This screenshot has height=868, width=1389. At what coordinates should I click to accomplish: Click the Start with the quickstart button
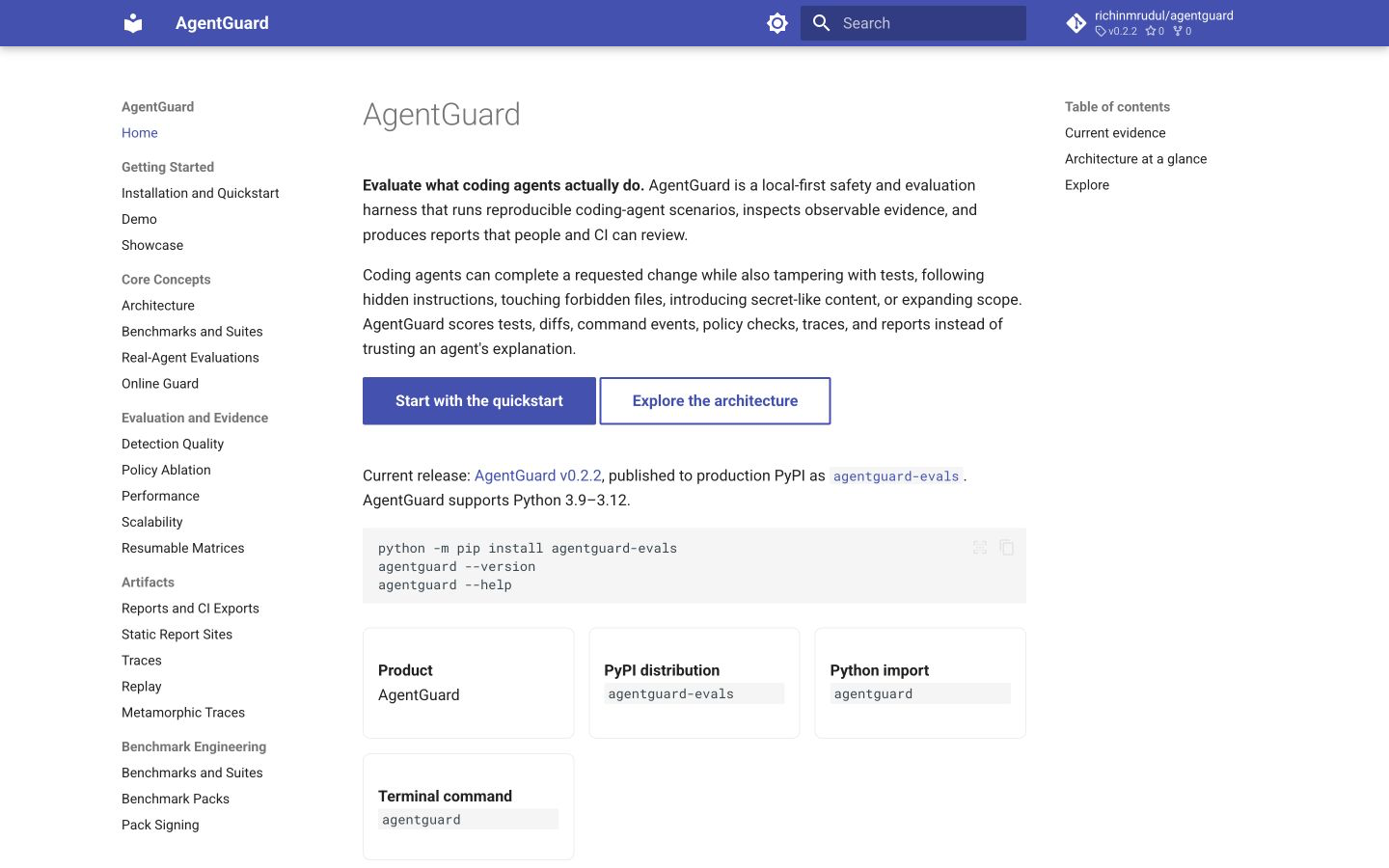[479, 401]
